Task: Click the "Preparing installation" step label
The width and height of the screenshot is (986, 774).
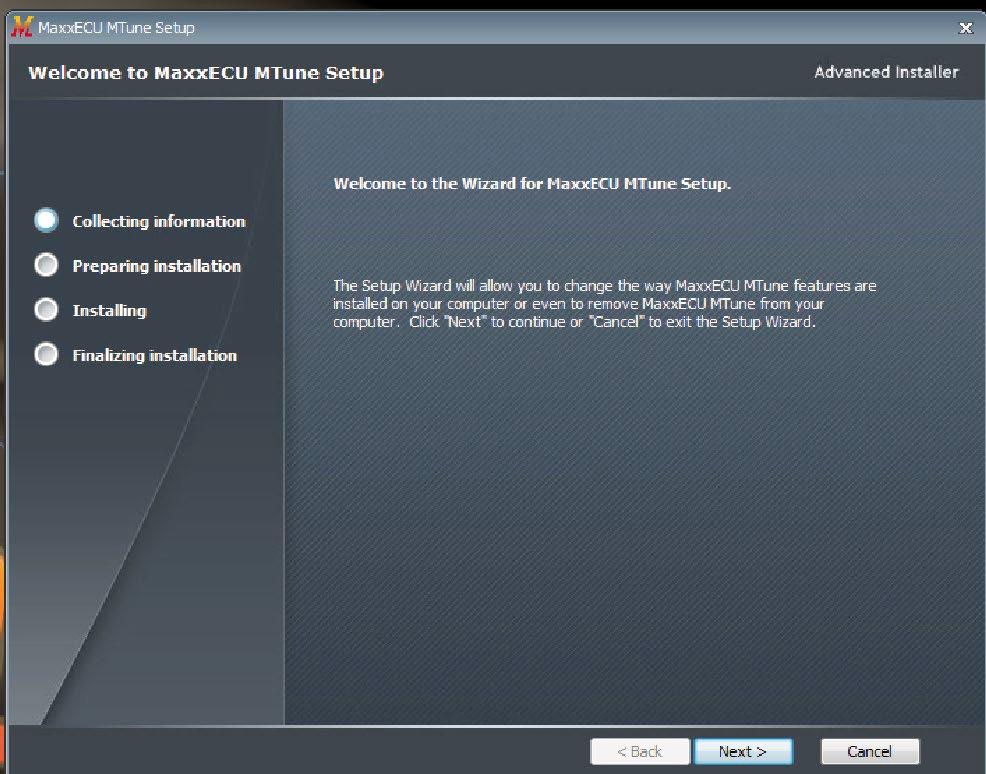Action: point(157,266)
